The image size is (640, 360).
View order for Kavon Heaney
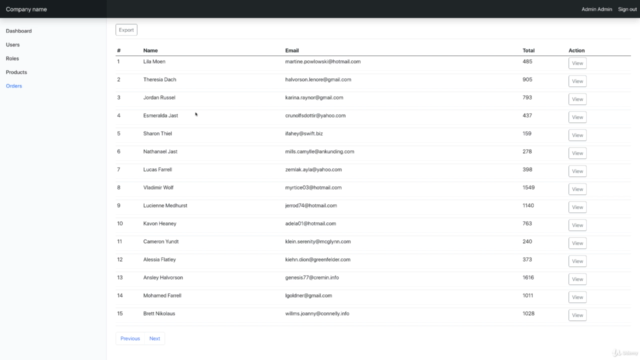point(577,225)
